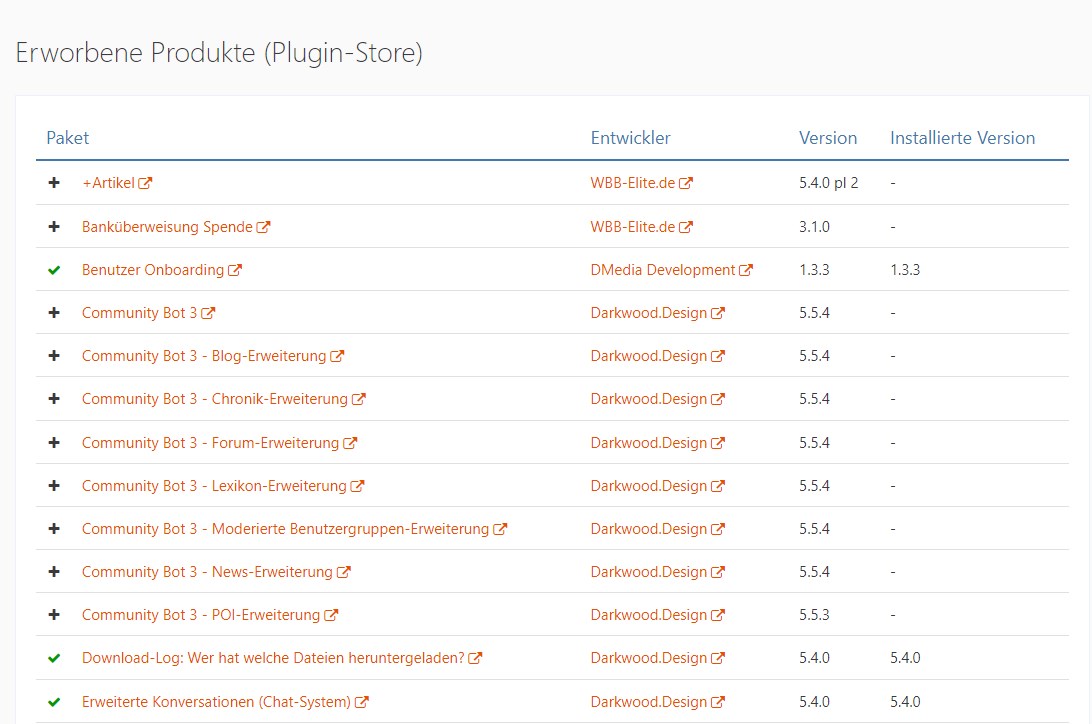Viewport: 1092px width, 724px height.
Task: Click green checkmark beside Erweiterte Konversationen
Action: tap(54, 702)
